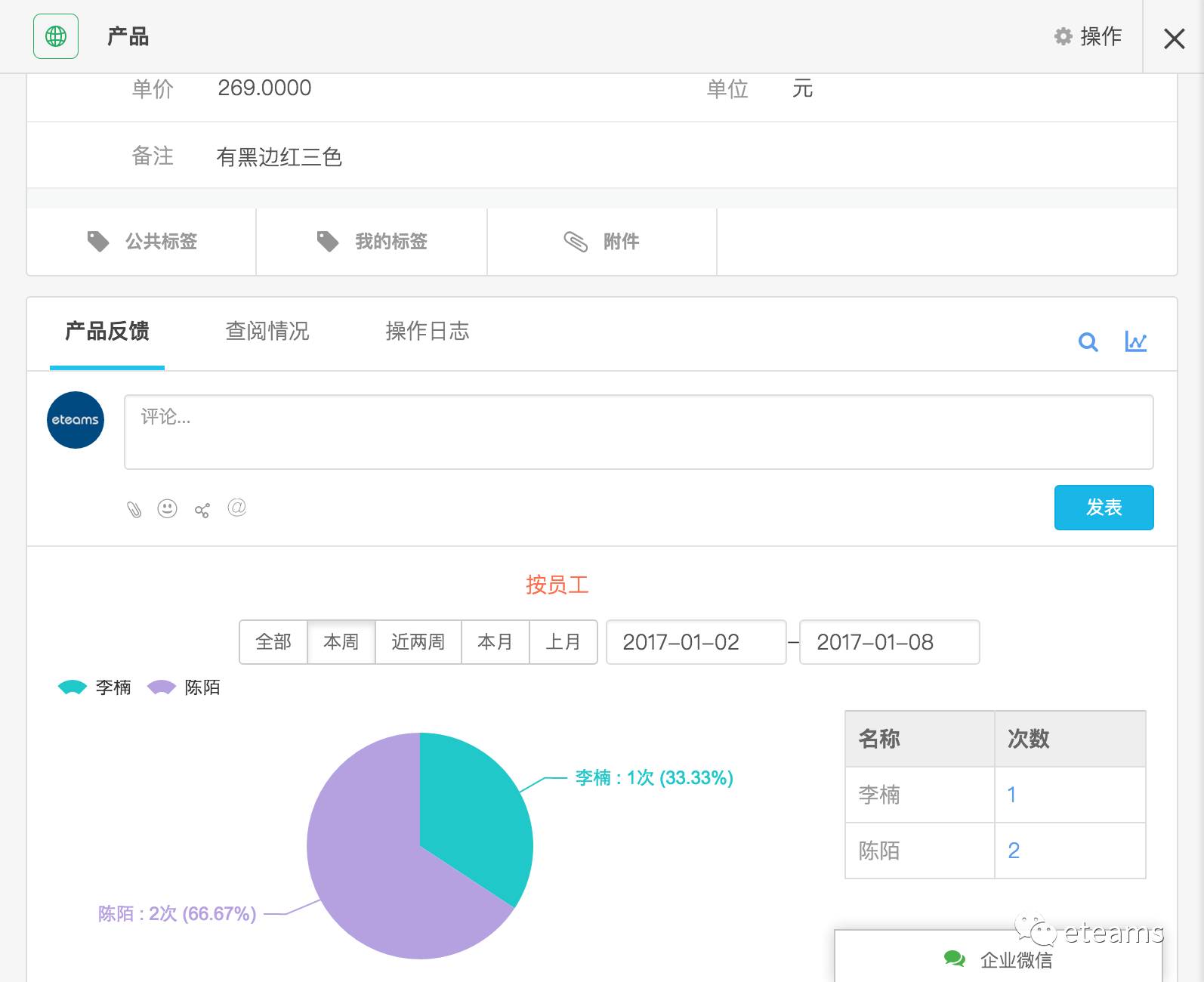
Task: Click the share icon under the comment box
Action: [202, 511]
